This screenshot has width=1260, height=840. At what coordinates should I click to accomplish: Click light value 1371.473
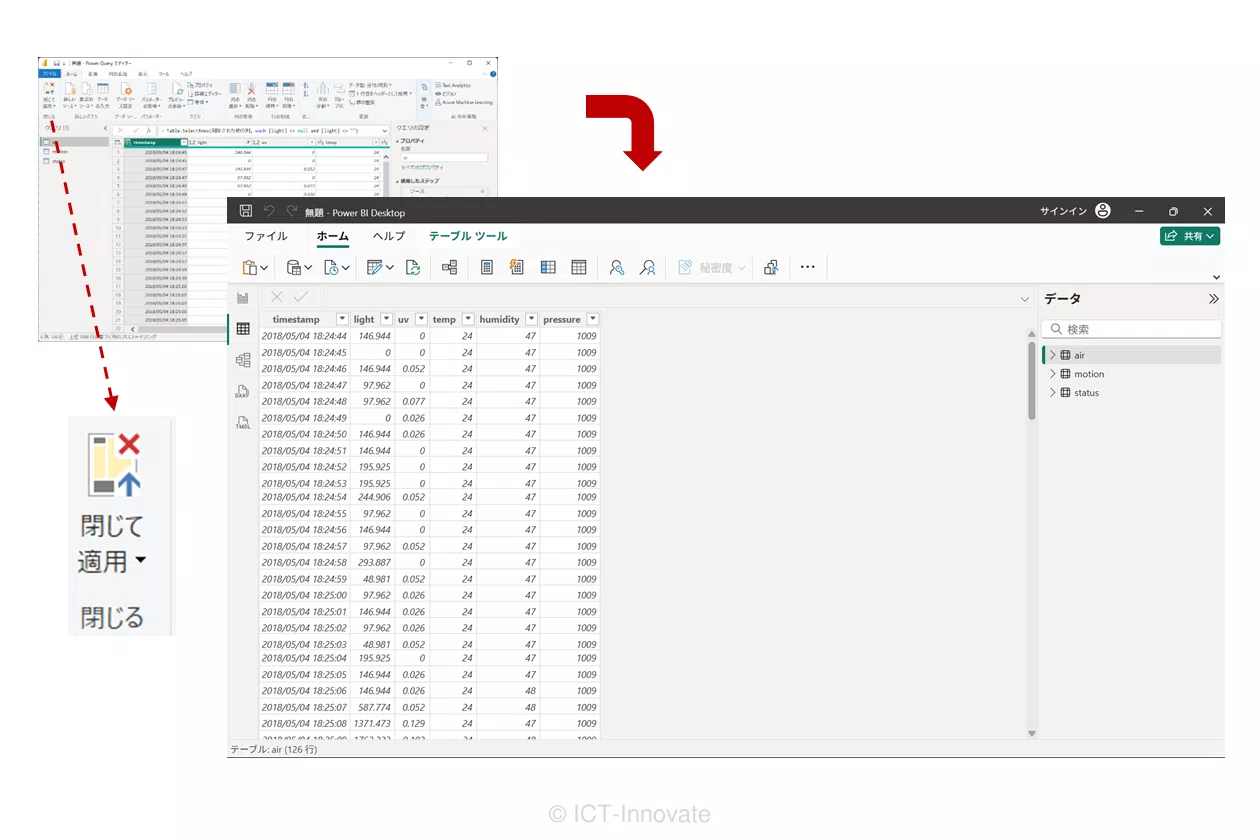click(x=370, y=723)
